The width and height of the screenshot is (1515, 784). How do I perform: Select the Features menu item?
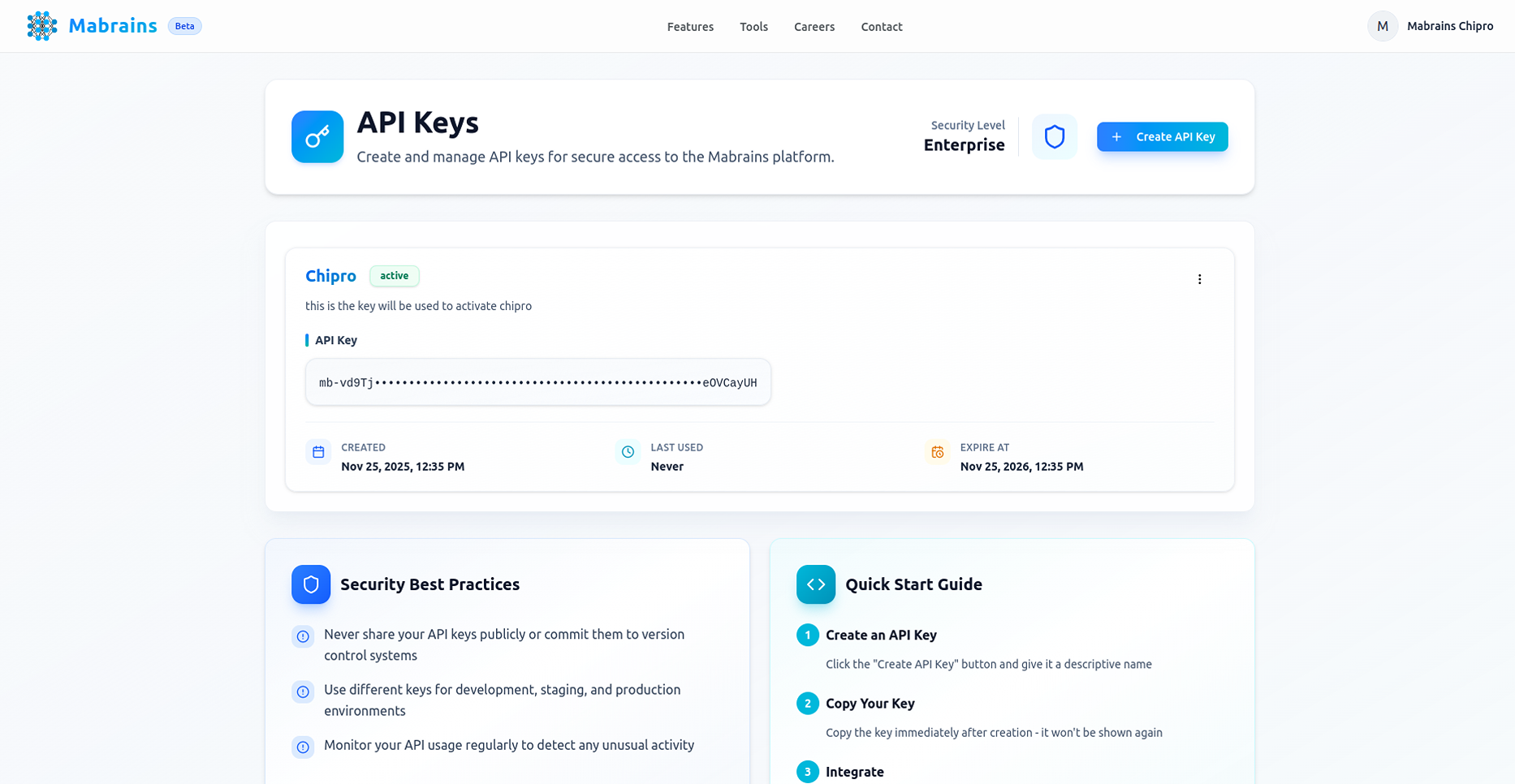[x=690, y=26]
